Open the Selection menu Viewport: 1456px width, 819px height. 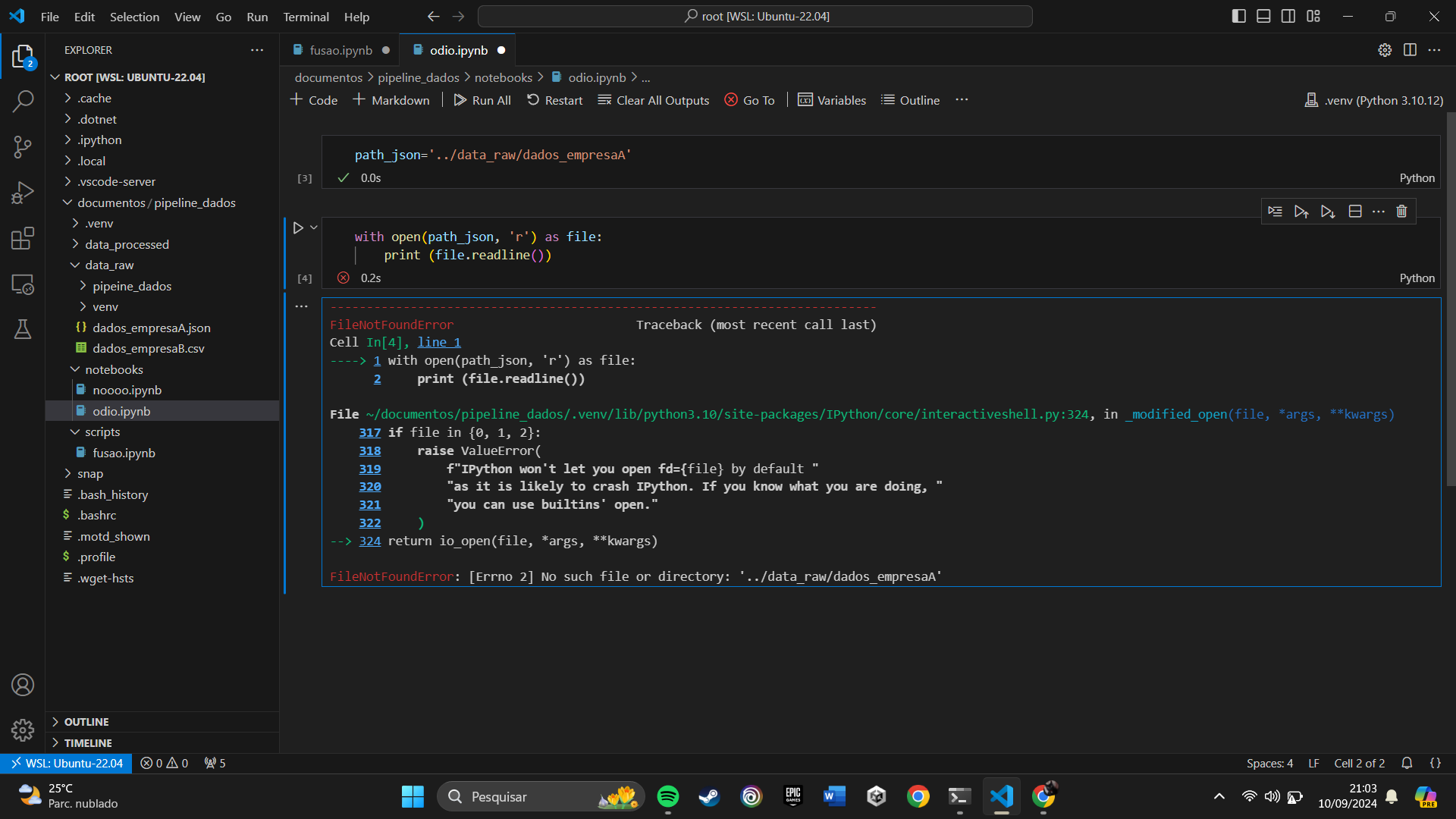[x=134, y=17]
